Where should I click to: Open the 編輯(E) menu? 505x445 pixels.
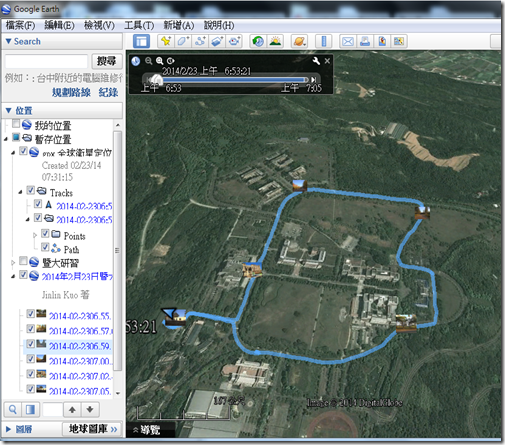60,25
